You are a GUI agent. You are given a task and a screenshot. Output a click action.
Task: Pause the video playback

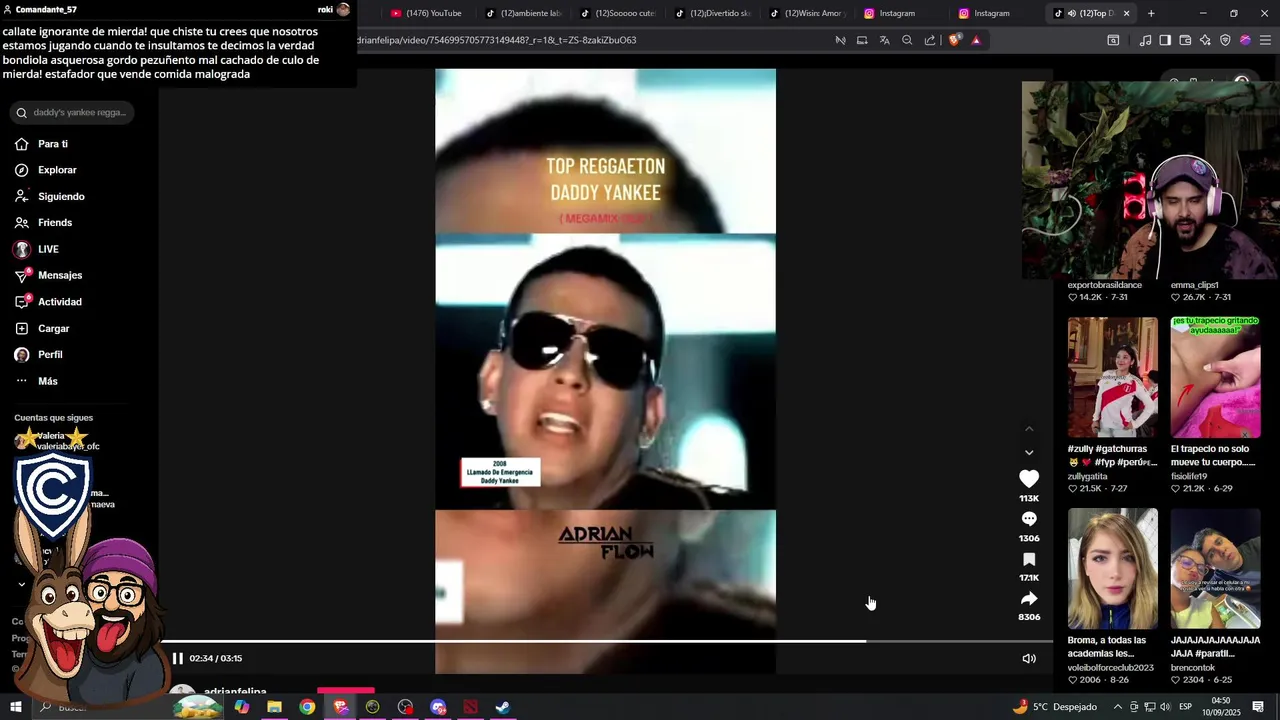point(177,658)
